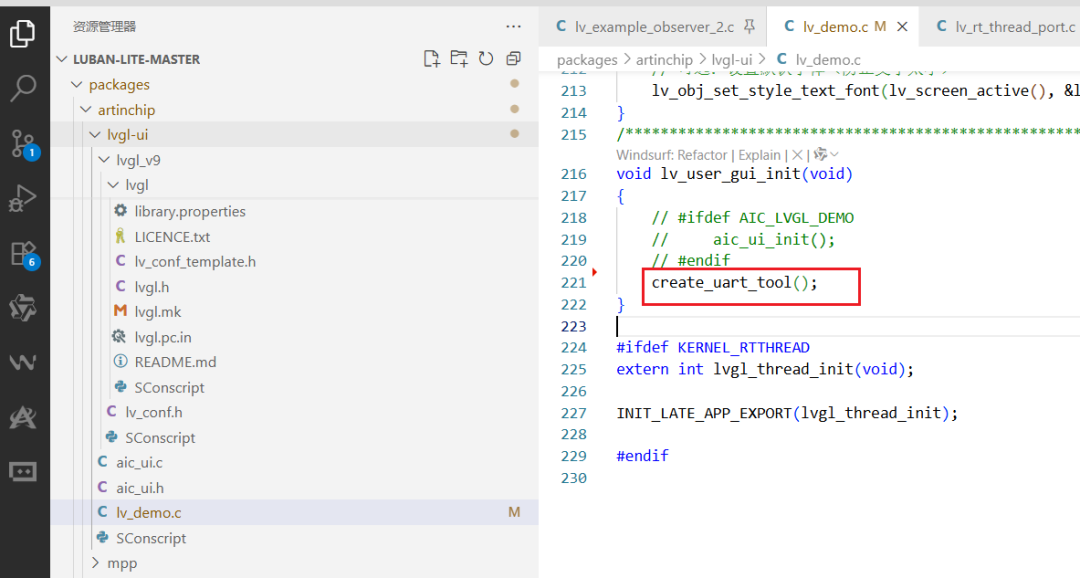Collapse the packages folder

pyautogui.click(x=76, y=85)
